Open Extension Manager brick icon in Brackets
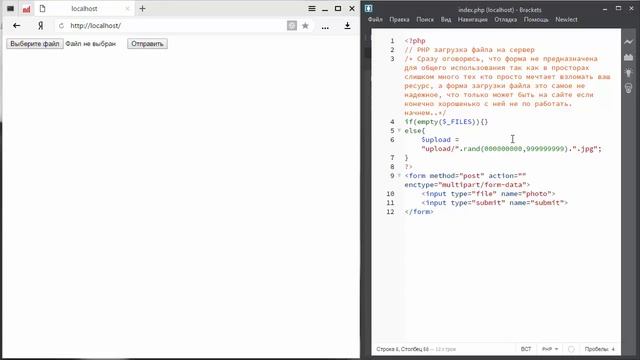This screenshot has height=360, width=640. [629, 57]
